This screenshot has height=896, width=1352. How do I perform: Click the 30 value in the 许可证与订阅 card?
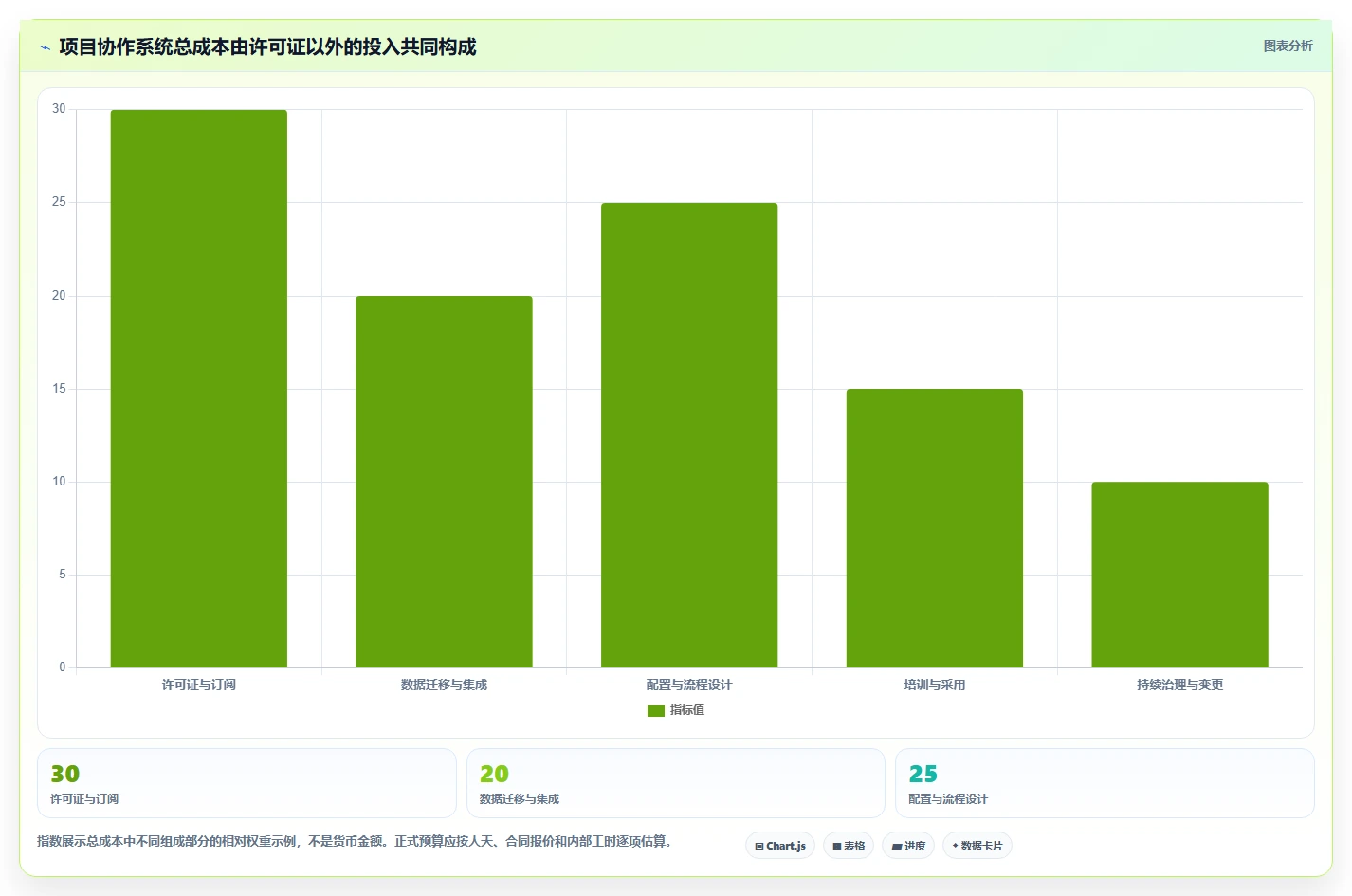click(x=65, y=774)
